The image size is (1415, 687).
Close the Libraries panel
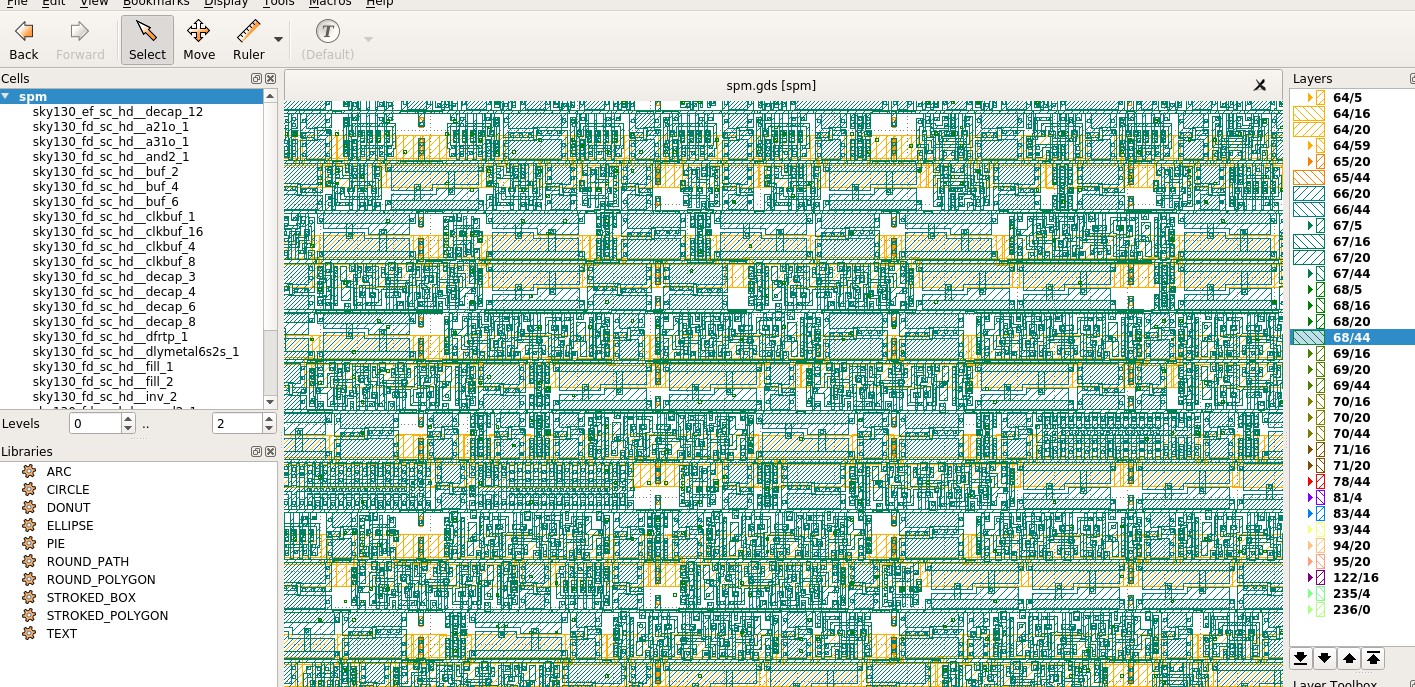pos(271,452)
